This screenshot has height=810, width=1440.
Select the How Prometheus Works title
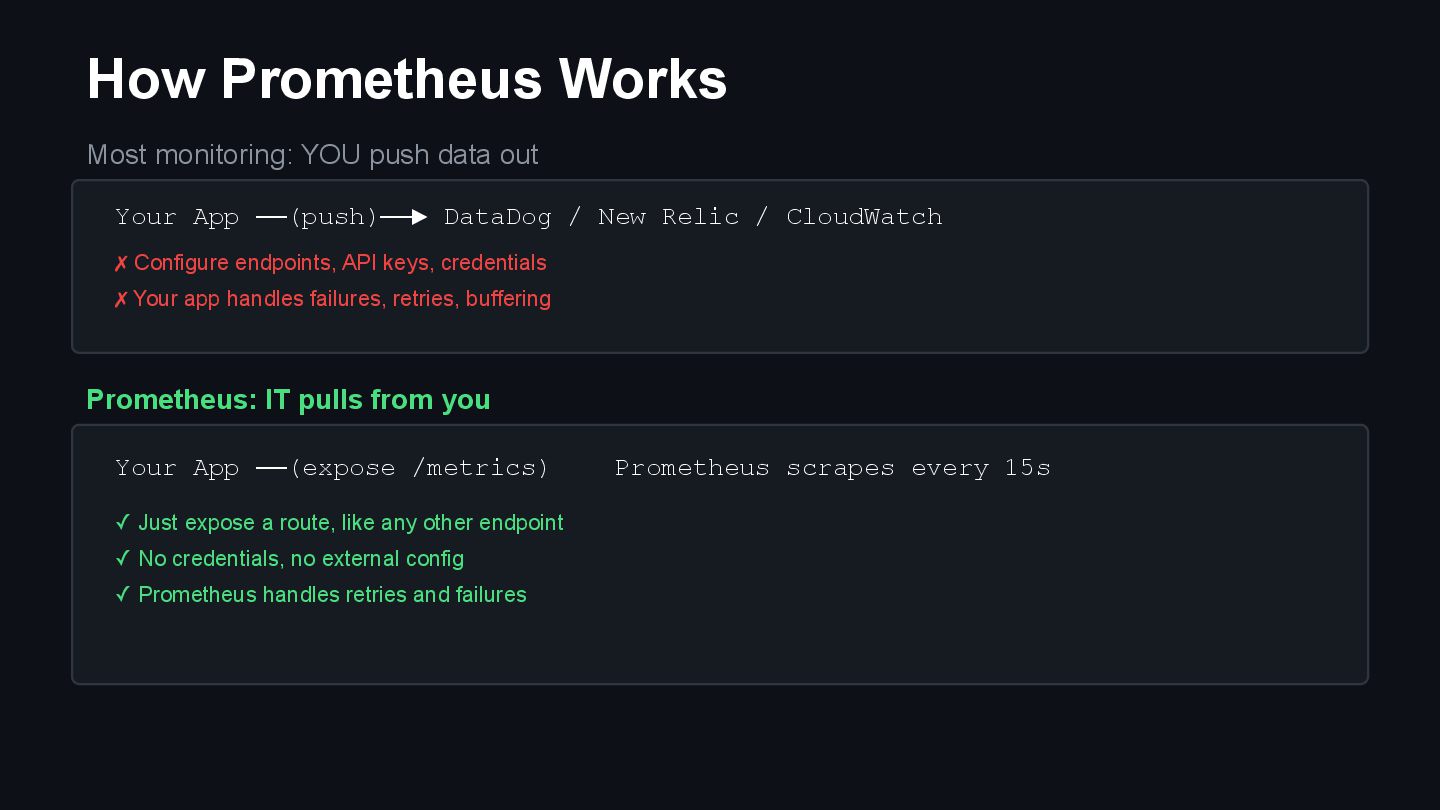click(406, 79)
